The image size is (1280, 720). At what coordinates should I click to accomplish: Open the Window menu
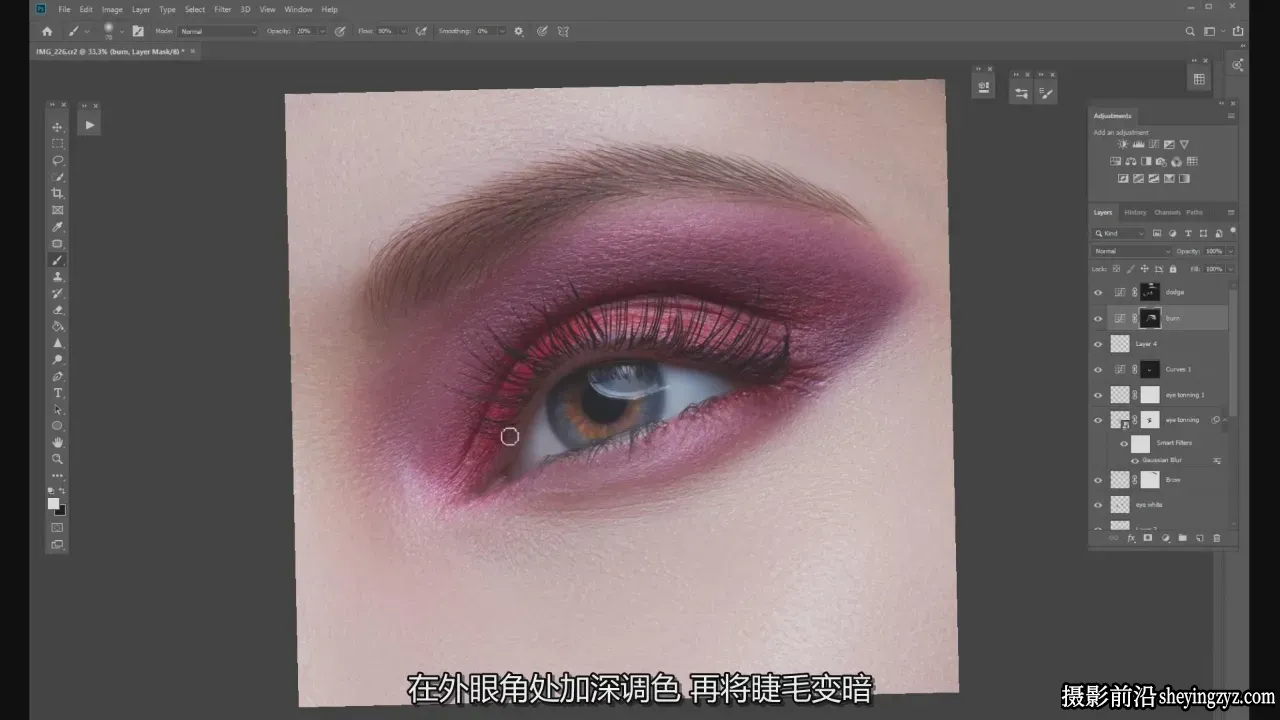coord(298,9)
